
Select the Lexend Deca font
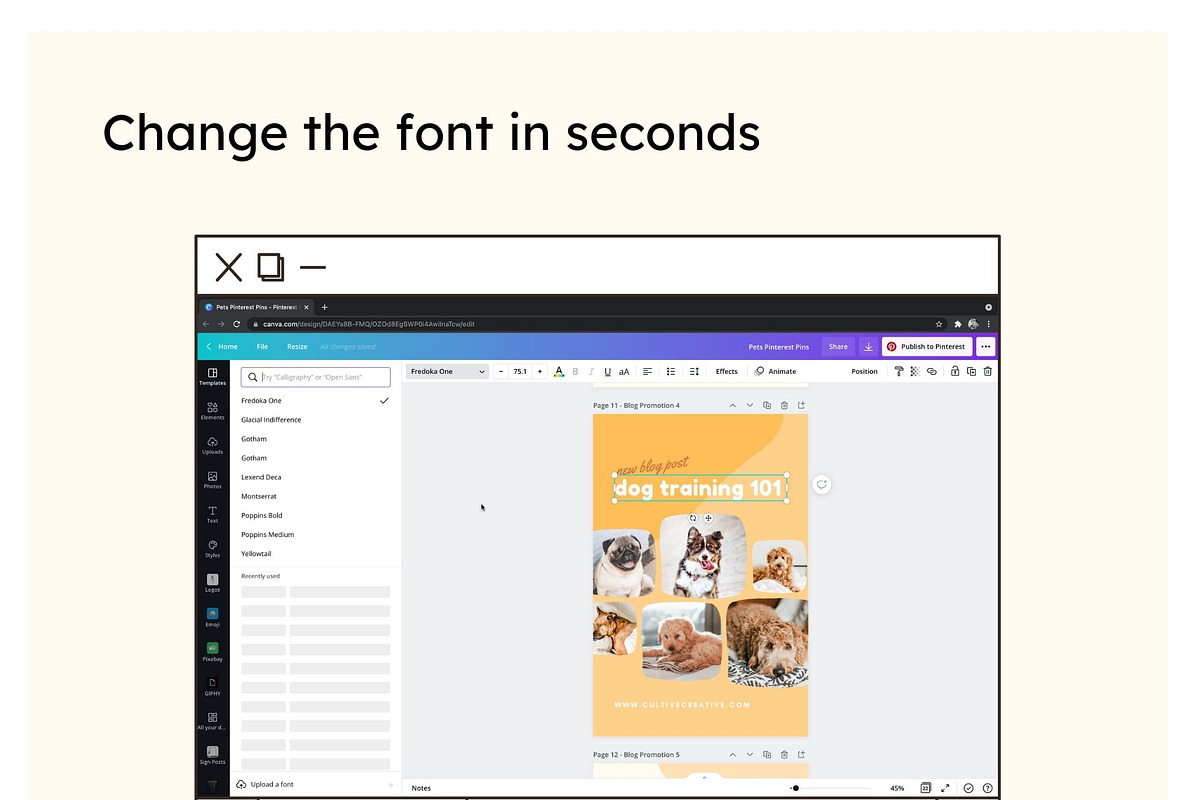261,477
